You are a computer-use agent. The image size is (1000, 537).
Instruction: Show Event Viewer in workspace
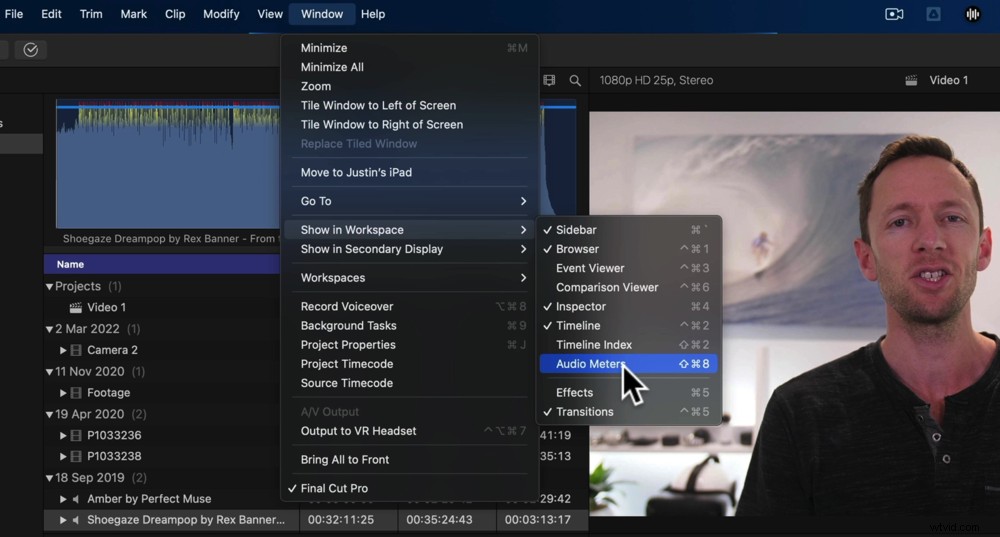click(628, 268)
